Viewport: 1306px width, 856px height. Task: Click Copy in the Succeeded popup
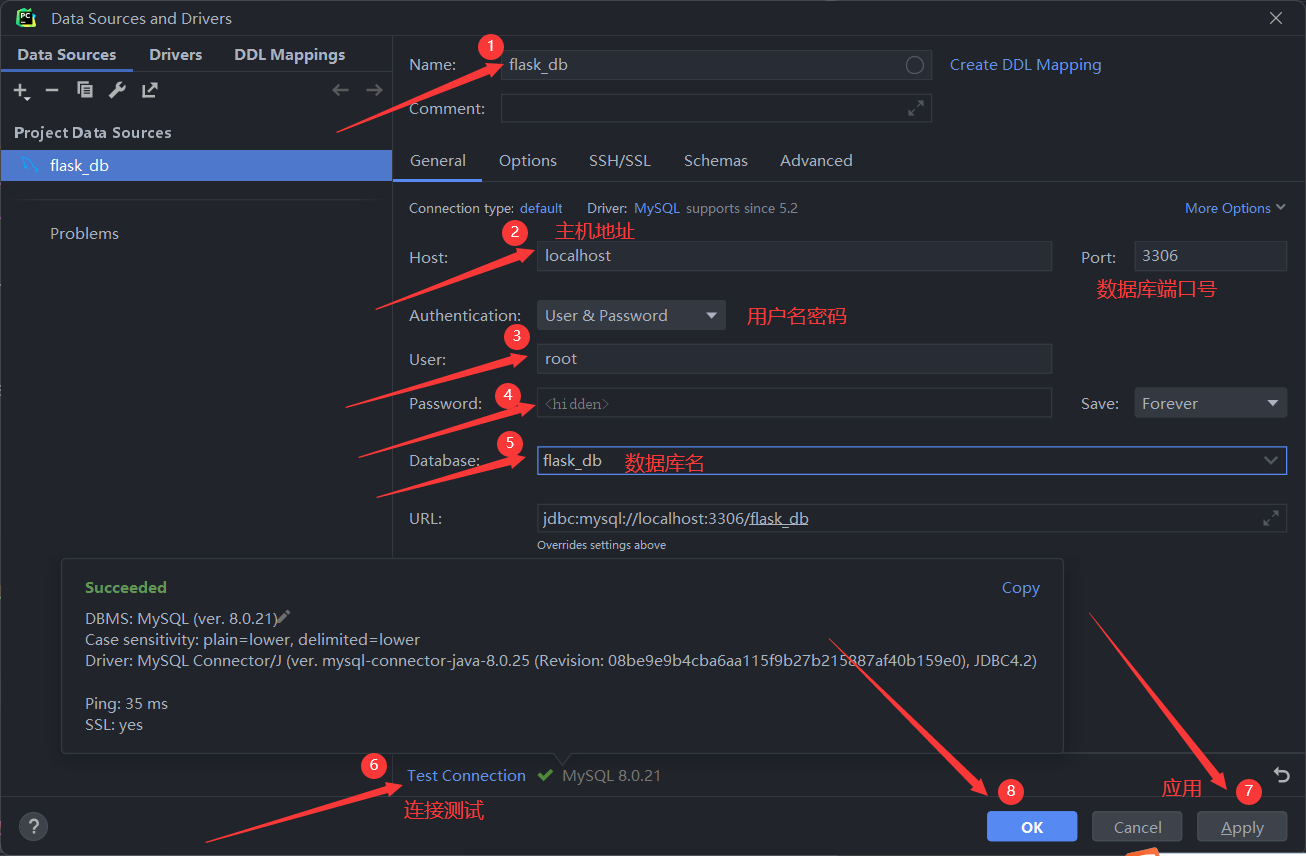pos(1020,588)
